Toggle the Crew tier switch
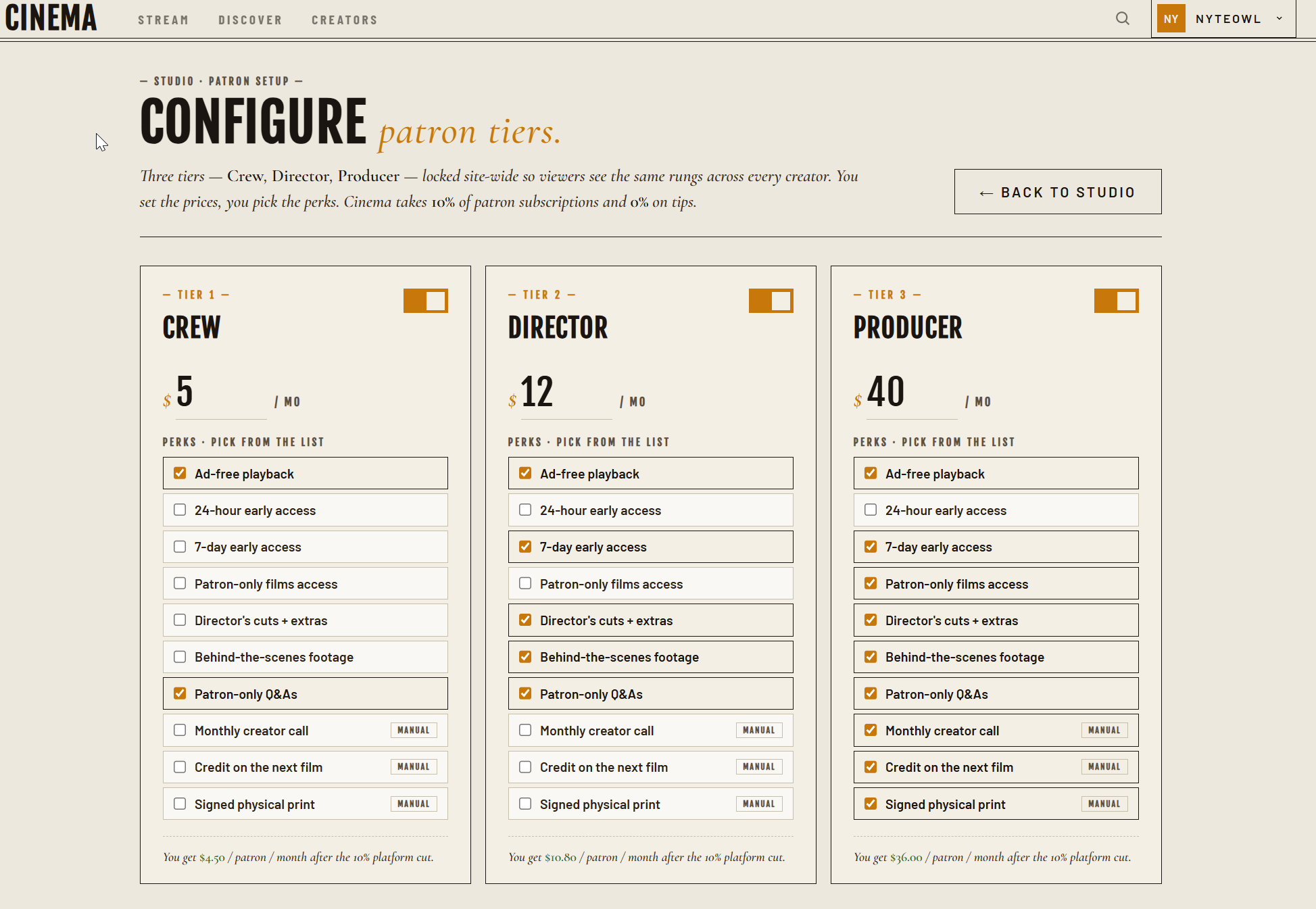1316x909 pixels. click(x=426, y=301)
